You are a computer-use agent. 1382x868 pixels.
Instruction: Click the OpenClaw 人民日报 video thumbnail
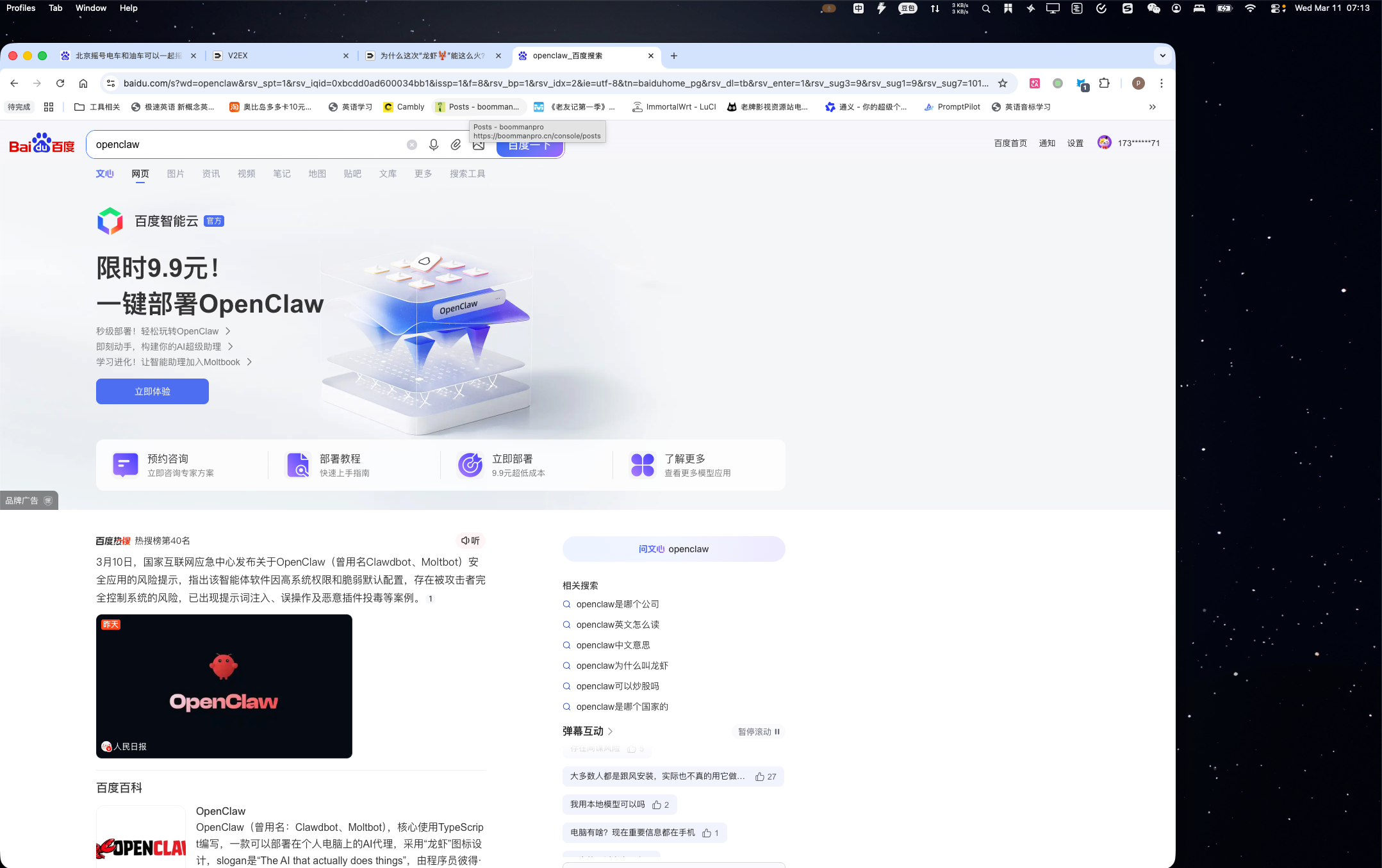point(224,686)
